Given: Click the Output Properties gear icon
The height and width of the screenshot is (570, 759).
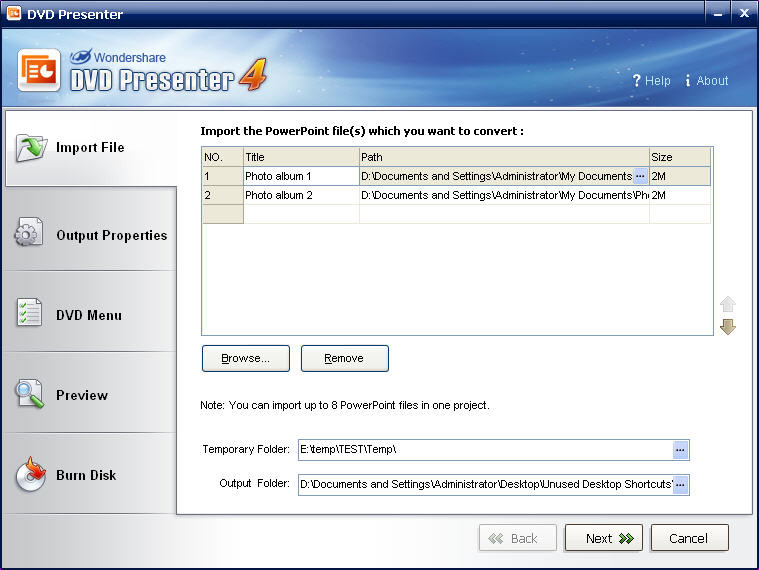Looking at the screenshot, I should pos(29,232).
